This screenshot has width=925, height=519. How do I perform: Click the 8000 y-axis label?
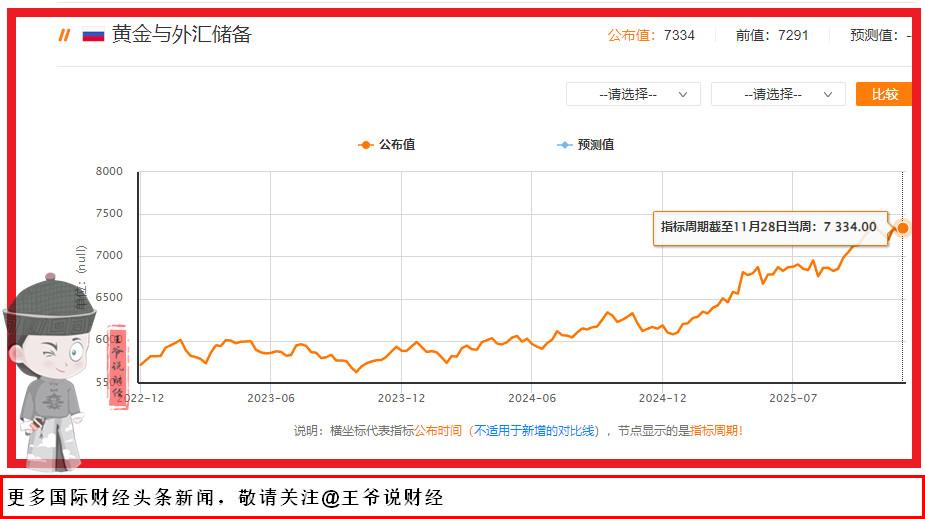pos(109,171)
